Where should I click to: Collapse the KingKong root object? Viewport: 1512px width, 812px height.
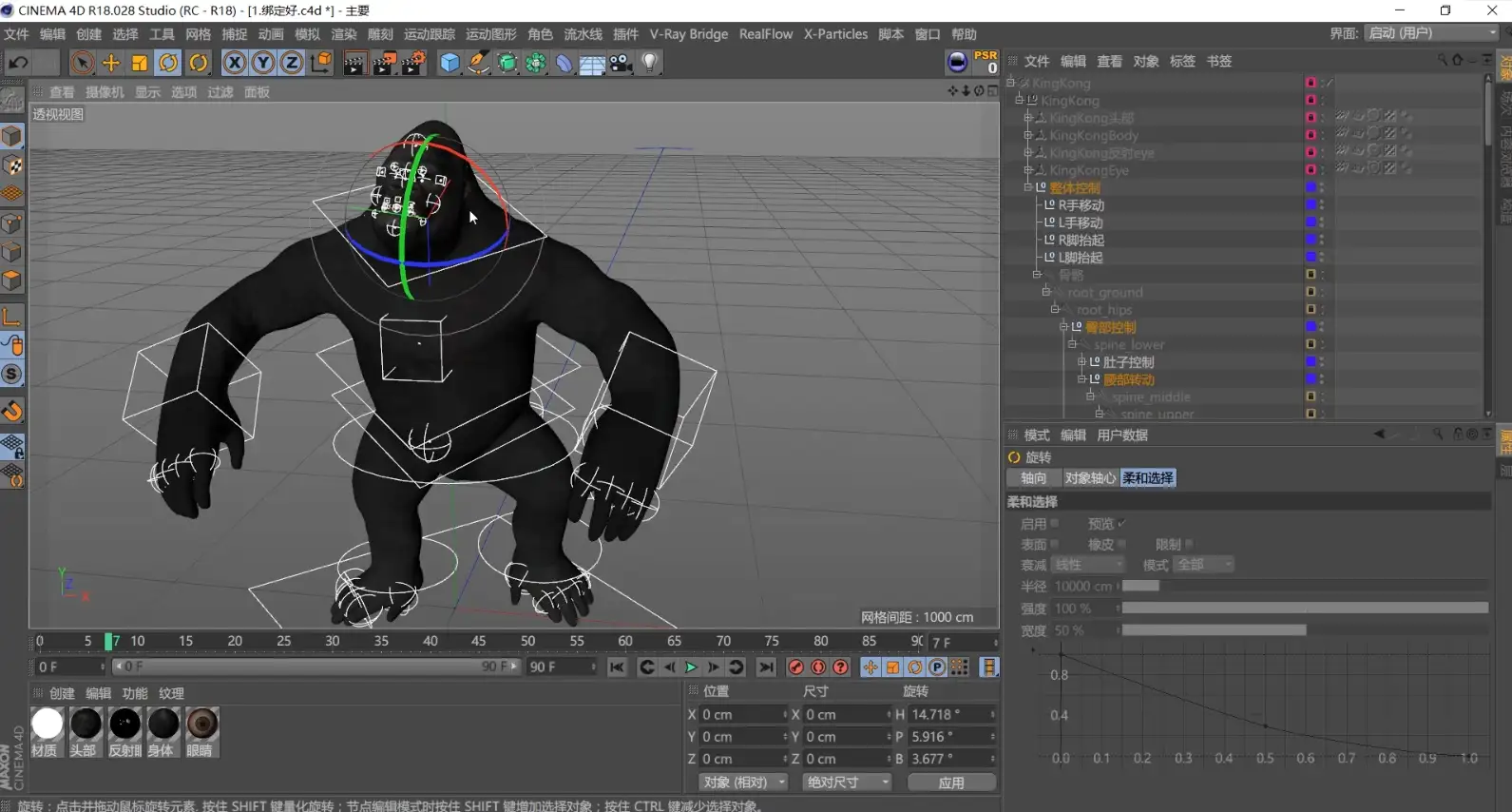coord(1011,83)
